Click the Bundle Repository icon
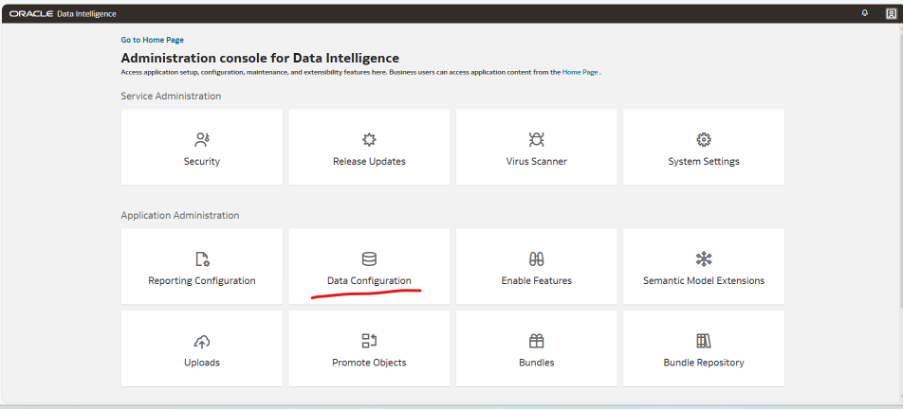This screenshot has width=904, height=410. [x=703, y=341]
